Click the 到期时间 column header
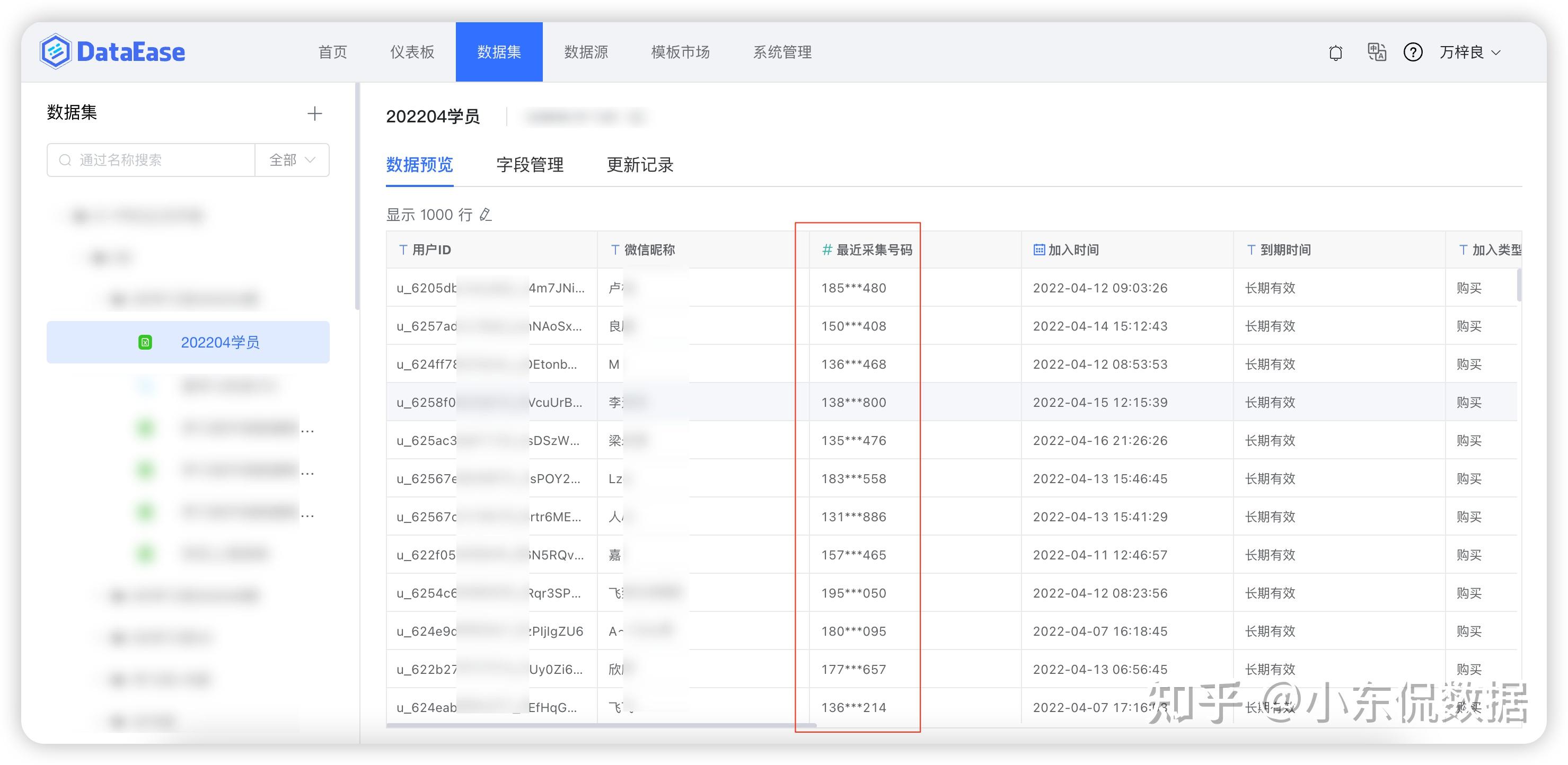This screenshot has width=1568, height=765. pos(1339,250)
